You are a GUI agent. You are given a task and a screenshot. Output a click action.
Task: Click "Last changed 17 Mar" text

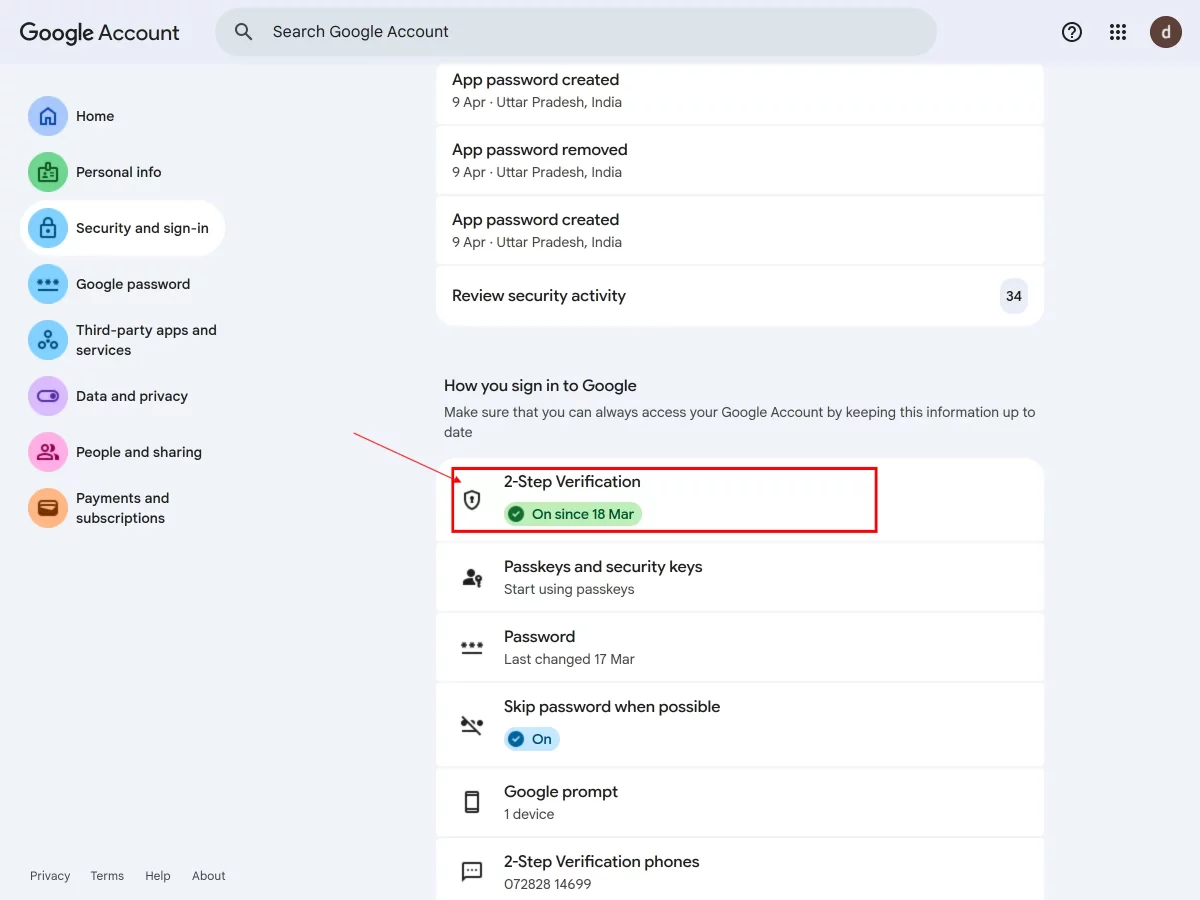pos(569,659)
